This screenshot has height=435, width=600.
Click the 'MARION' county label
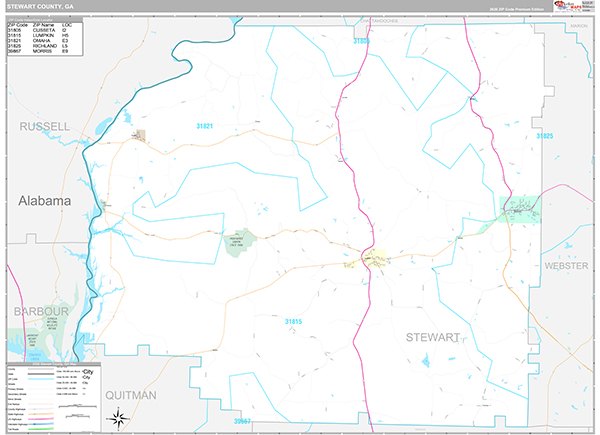click(x=579, y=26)
